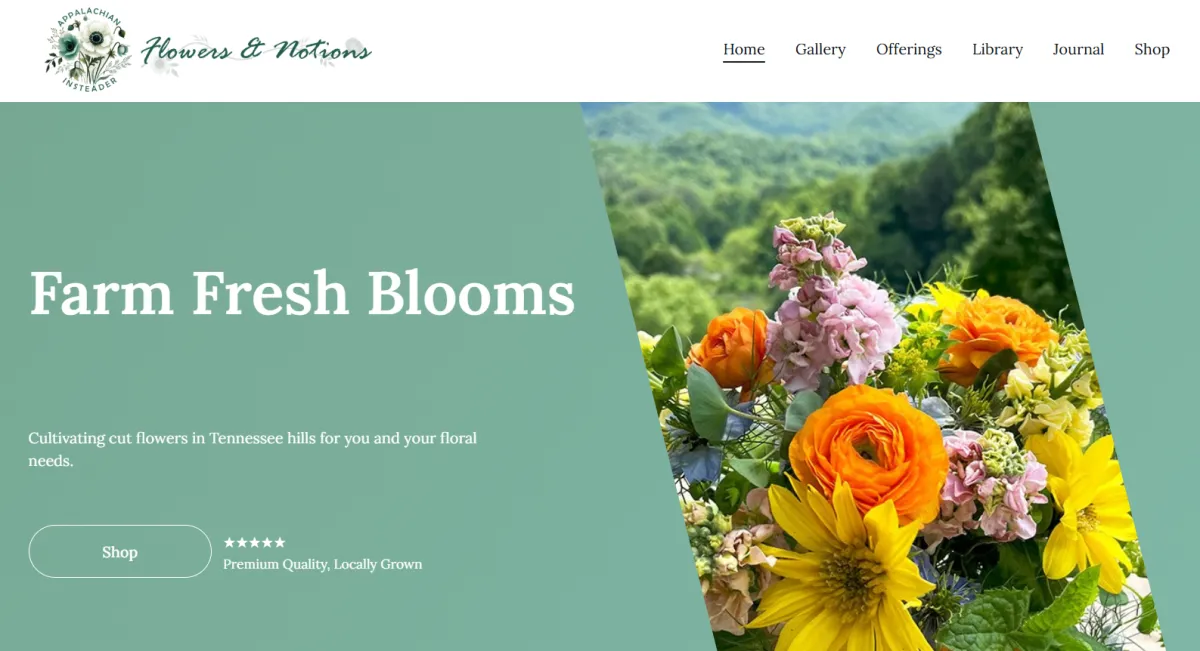Viewport: 1200px width, 651px height.
Task: Click the Premium Quality, Locally Grown caption
Action: click(322, 564)
